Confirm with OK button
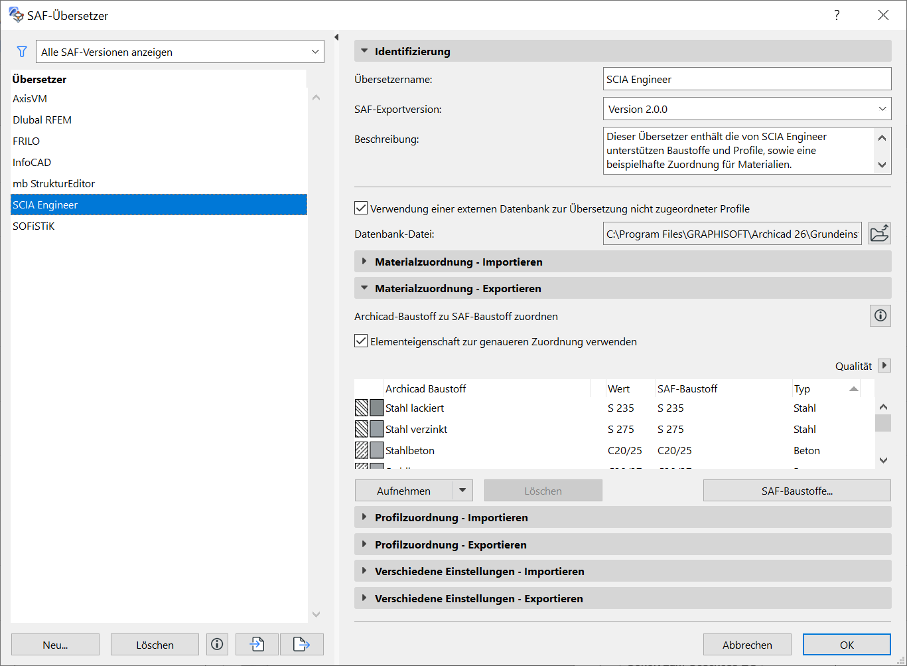 pyautogui.click(x=847, y=645)
